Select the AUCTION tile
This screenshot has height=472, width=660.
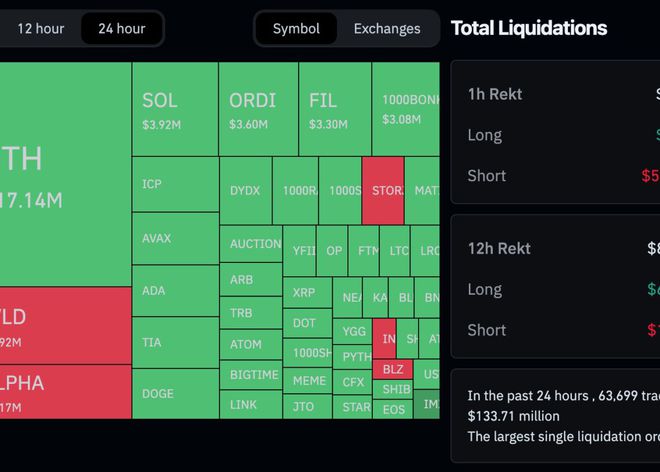click(251, 244)
